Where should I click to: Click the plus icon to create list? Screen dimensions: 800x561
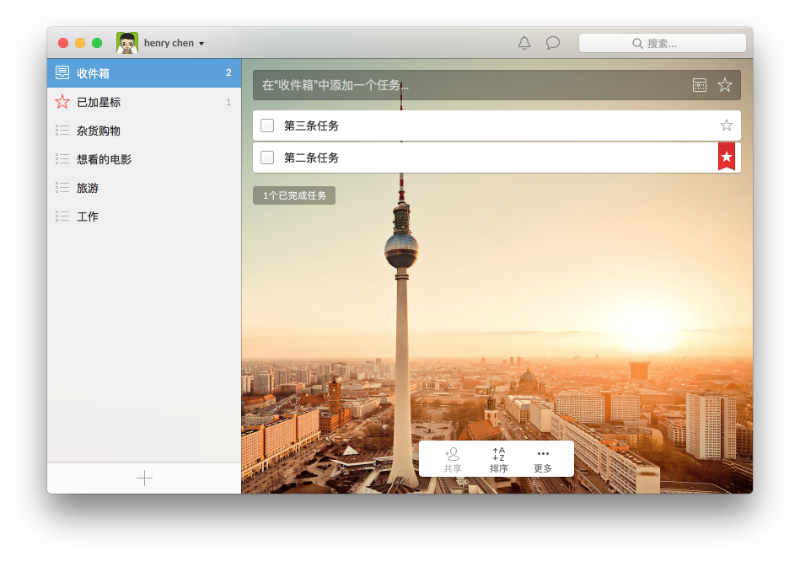point(144,478)
